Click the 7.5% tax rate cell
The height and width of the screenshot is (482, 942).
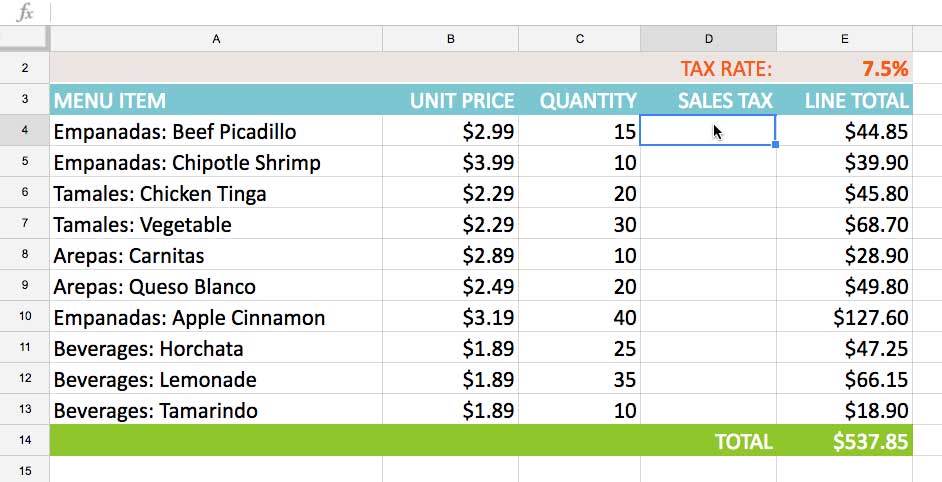click(845, 69)
